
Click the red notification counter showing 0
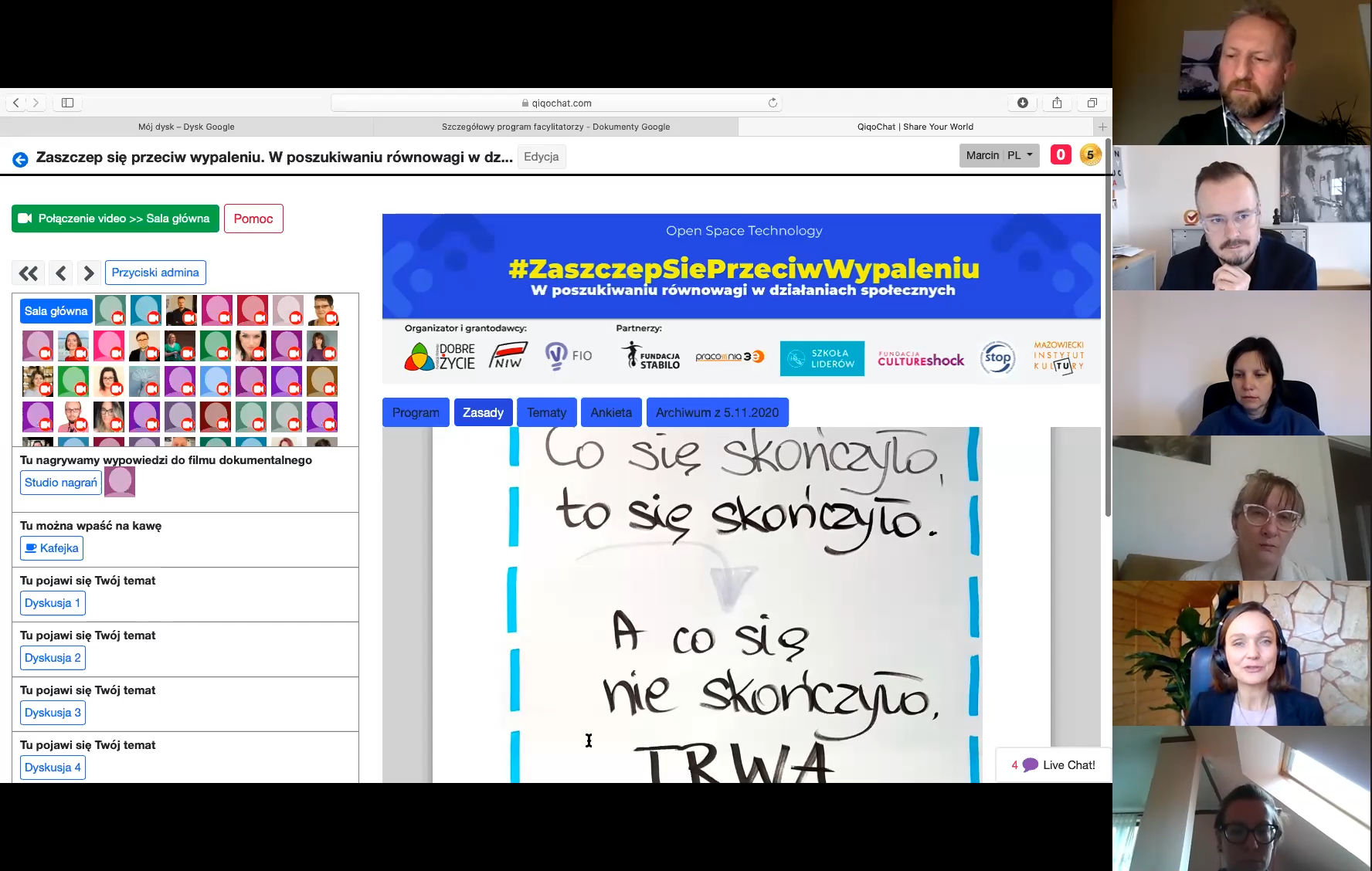(x=1061, y=155)
